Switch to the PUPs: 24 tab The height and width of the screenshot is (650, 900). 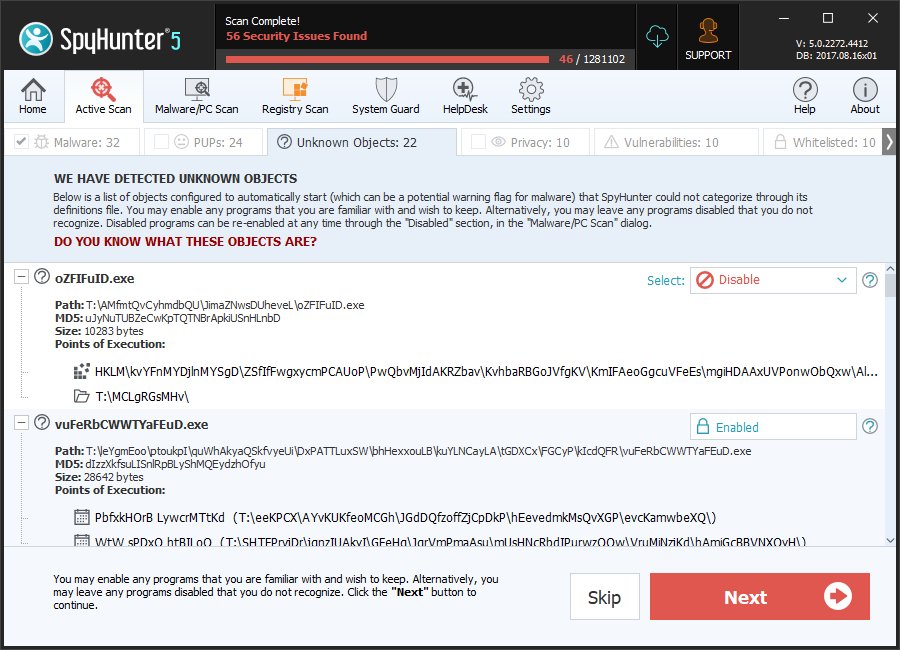203,142
